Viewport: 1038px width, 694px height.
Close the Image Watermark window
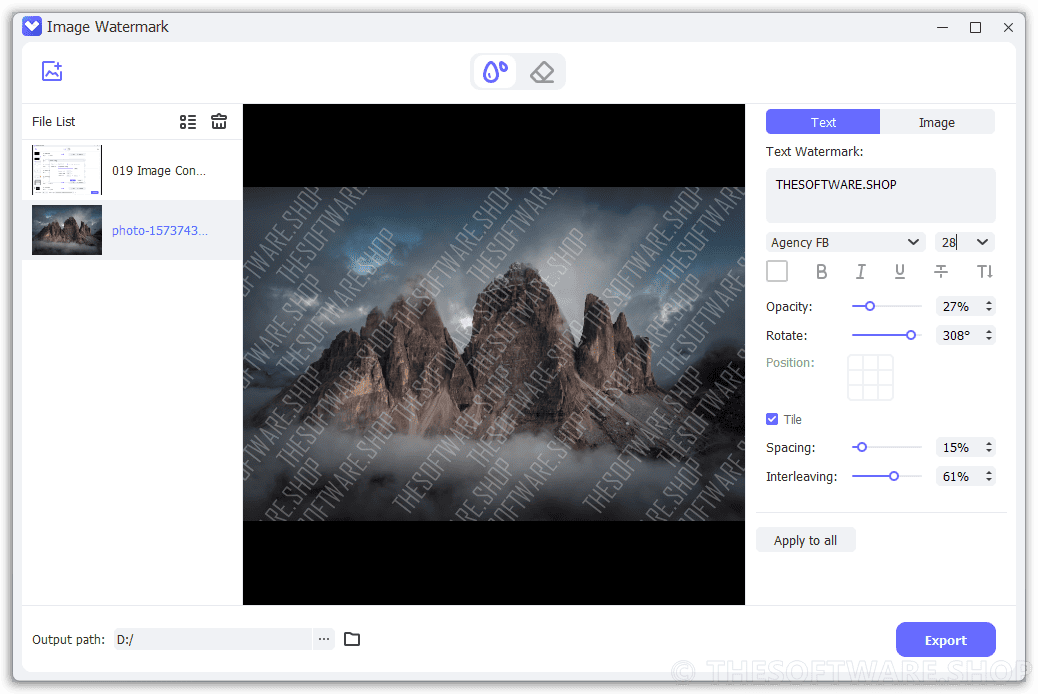pos(1008,27)
